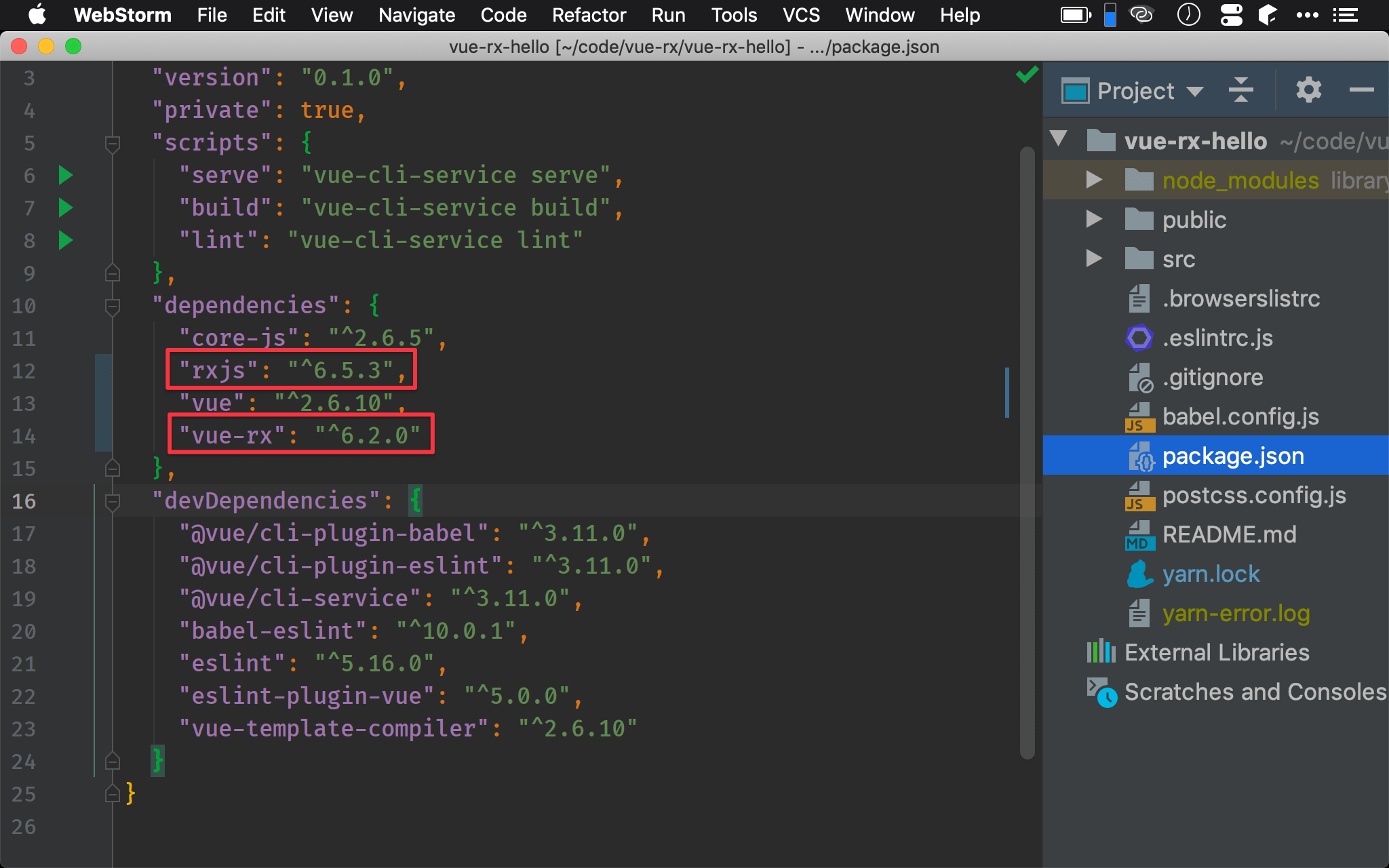Open the Navigate menu
Image resolution: width=1389 pixels, height=868 pixels.
[x=416, y=14]
